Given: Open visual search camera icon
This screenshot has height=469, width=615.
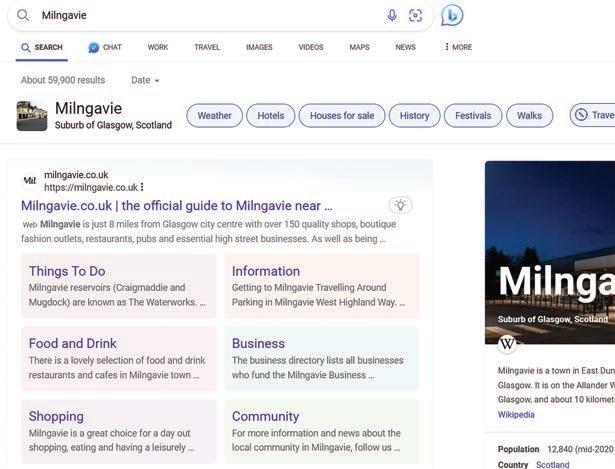Looking at the screenshot, I should (x=415, y=15).
